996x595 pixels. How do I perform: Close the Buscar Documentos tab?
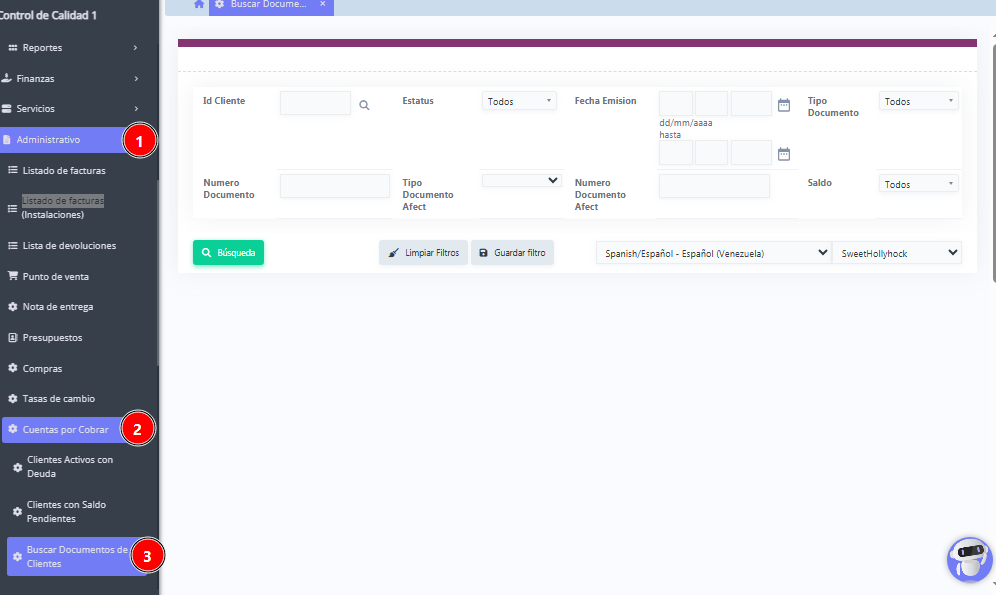323,4
